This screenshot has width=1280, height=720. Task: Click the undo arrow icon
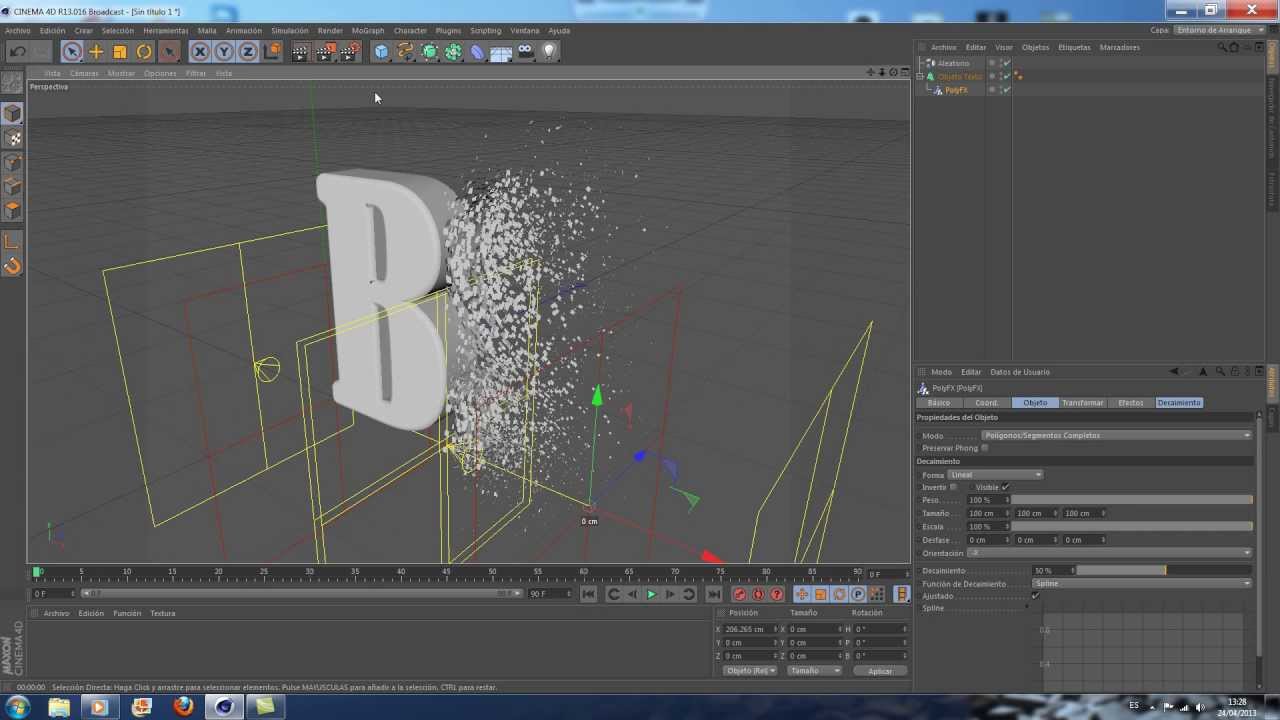pyautogui.click(x=17, y=52)
